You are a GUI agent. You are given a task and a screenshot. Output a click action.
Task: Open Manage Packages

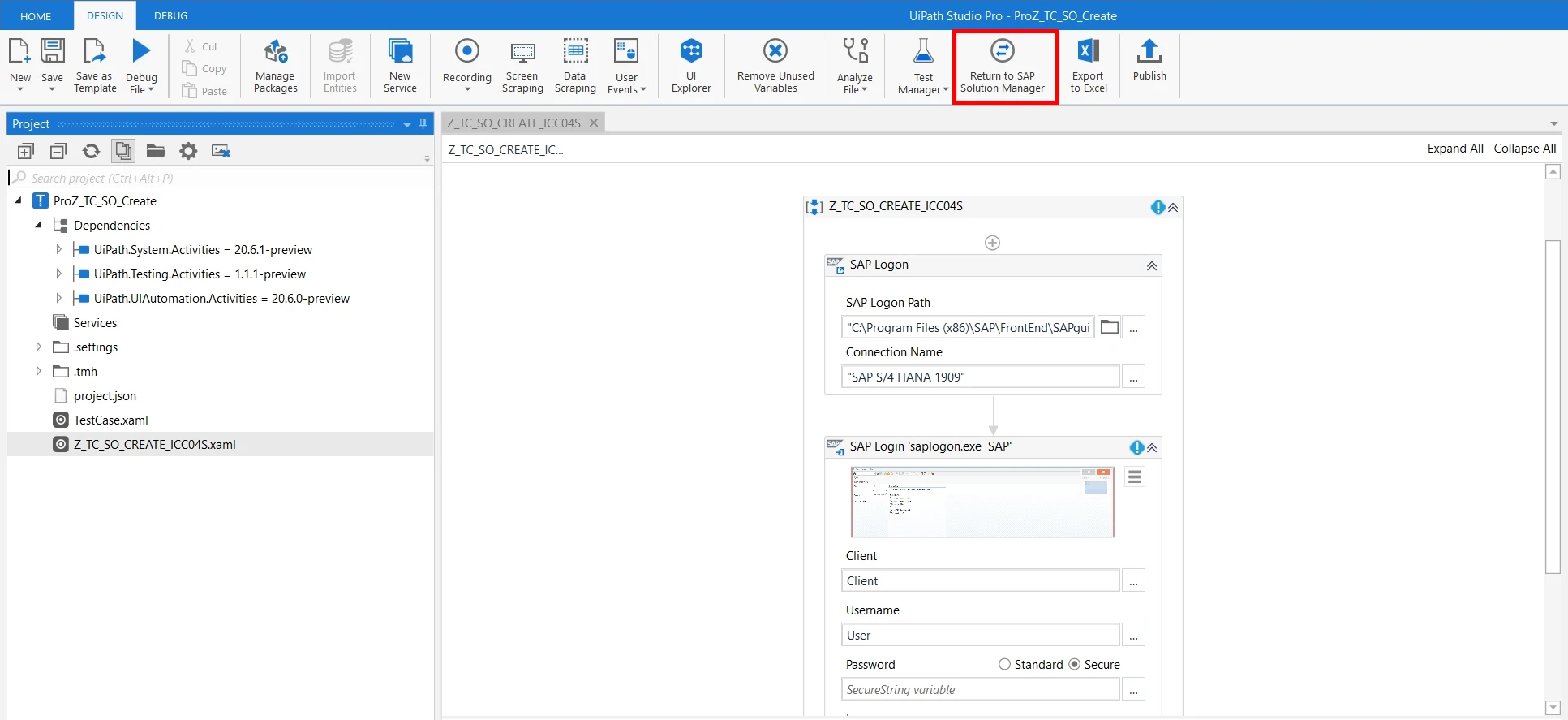tap(276, 65)
